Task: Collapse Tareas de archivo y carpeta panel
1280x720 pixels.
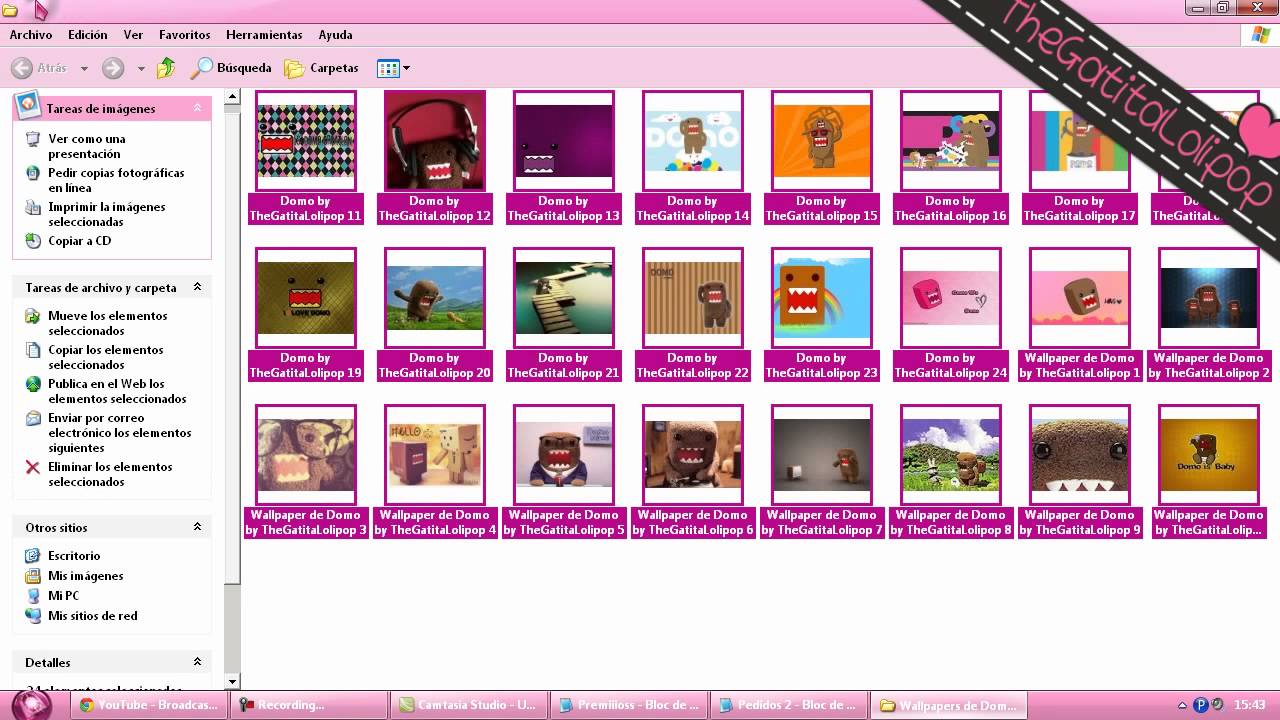Action: tap(197, 287)
